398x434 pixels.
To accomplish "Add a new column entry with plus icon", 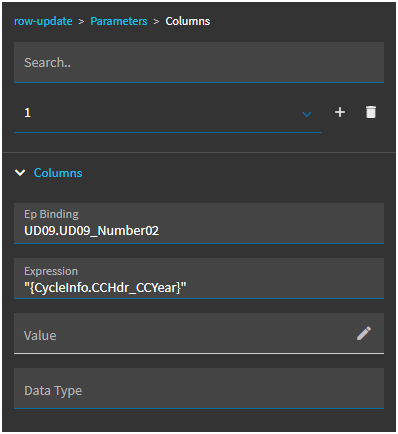I will tap(340, 112).
